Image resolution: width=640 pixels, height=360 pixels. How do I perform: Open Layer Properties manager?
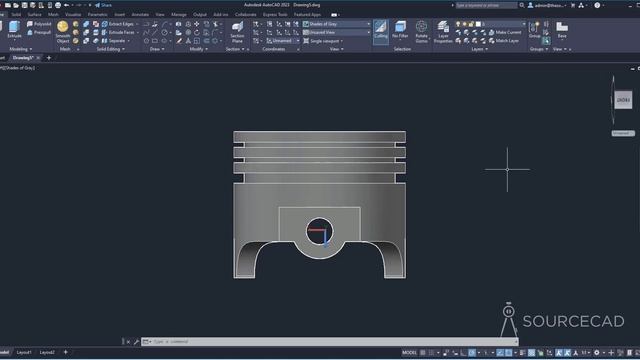click(x=443, y=32)
